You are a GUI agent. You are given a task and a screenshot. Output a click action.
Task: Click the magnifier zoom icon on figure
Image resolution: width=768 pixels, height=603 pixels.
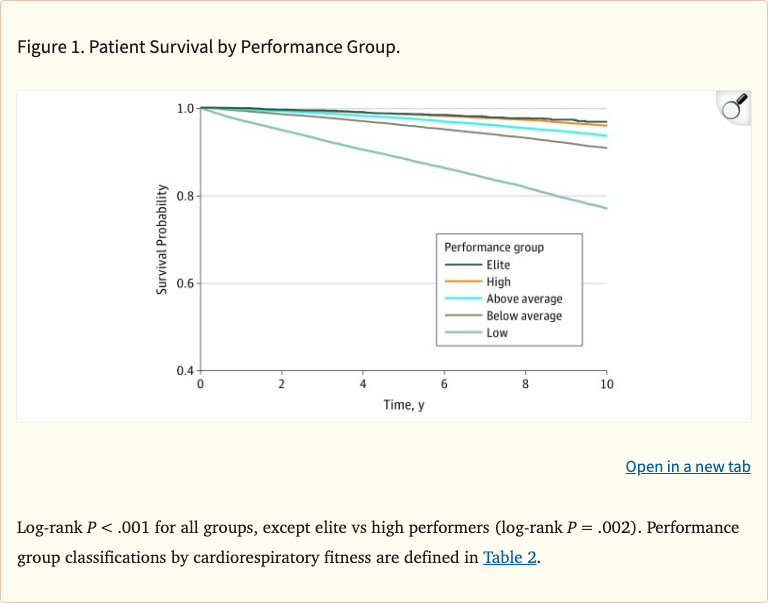pyautogui.click(x=735, y=107)
